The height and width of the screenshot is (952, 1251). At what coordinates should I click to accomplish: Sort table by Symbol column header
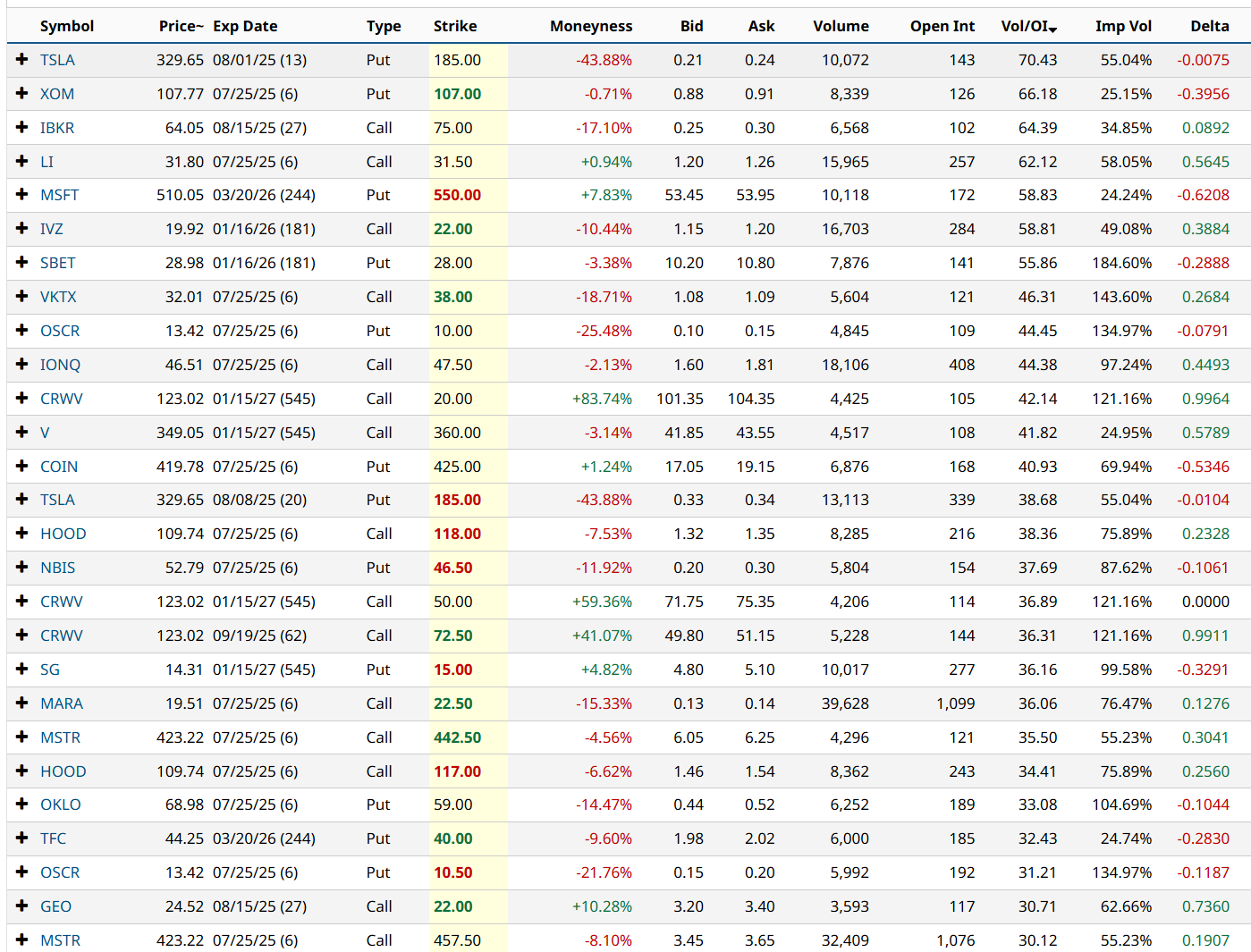[x=67, y=26]
